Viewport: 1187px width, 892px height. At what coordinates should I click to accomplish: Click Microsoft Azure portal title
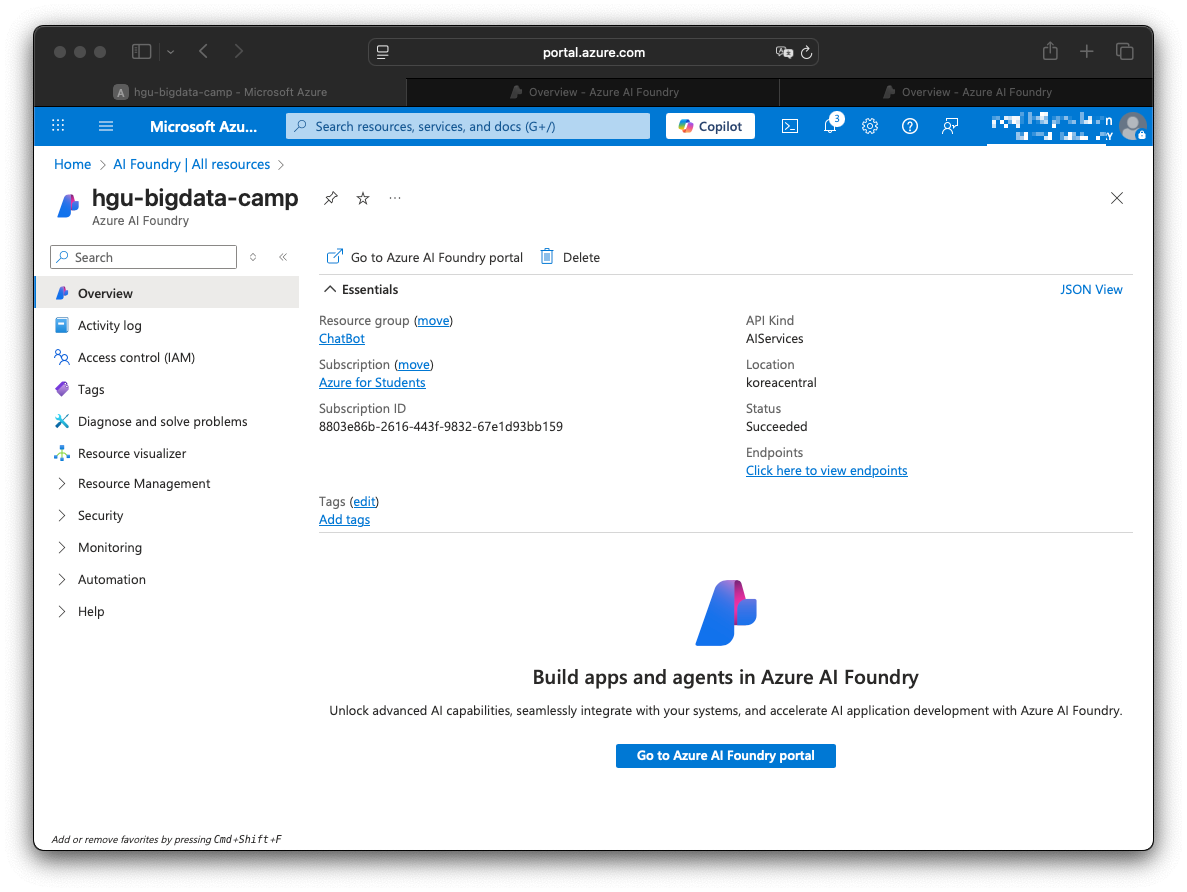(x=203, y=126)
